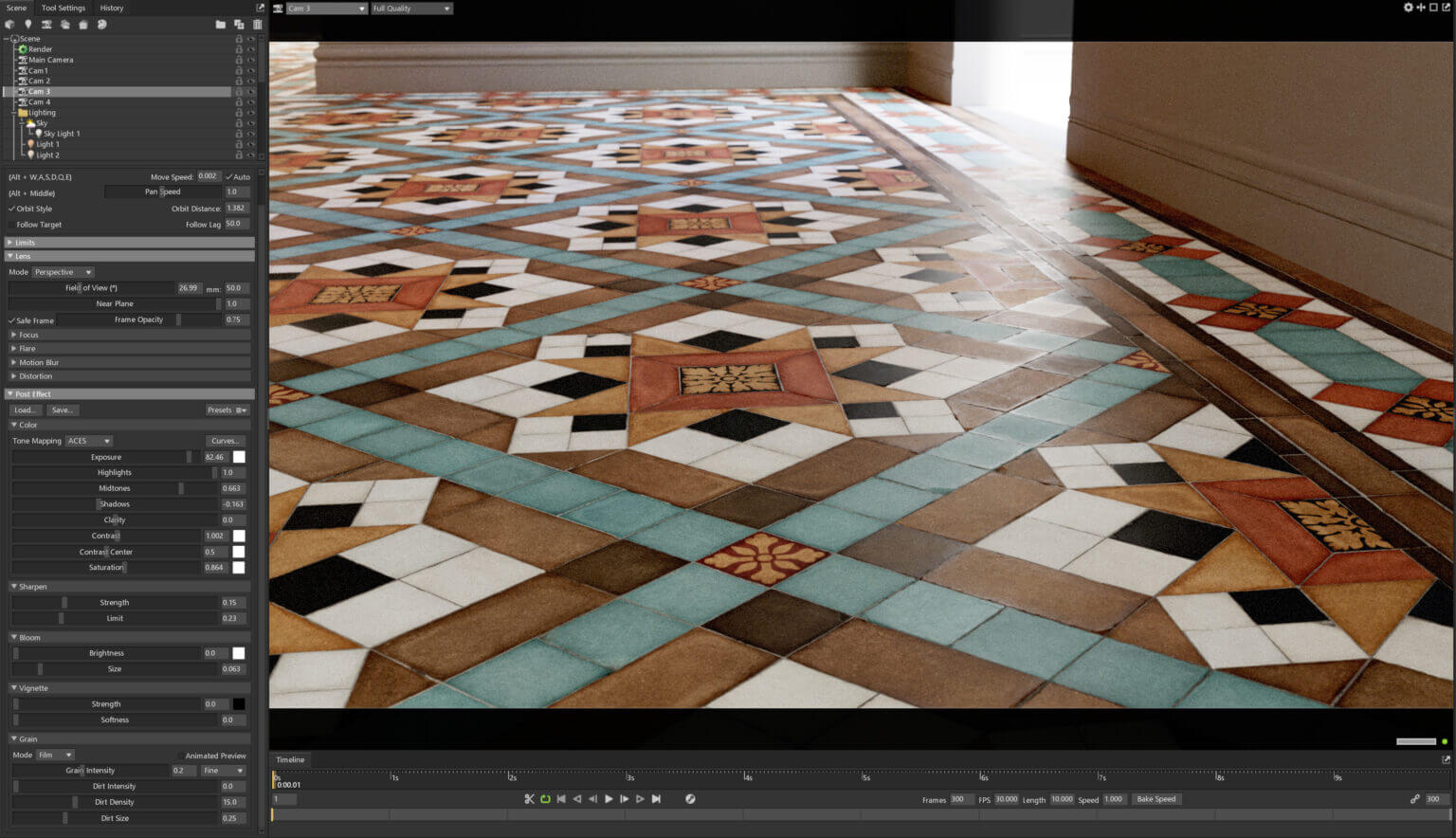Expand the Focus section
Image resolution: width=1456 pixels, height=838 pixels.
(x=129, y=335)
